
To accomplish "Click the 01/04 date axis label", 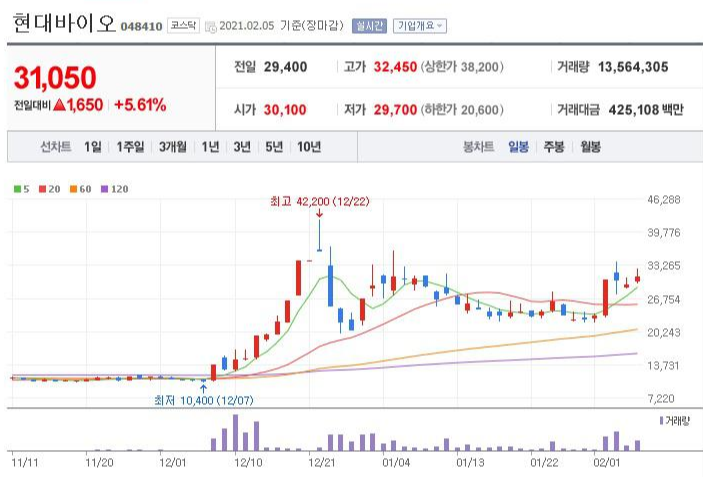I will point(395,463).
